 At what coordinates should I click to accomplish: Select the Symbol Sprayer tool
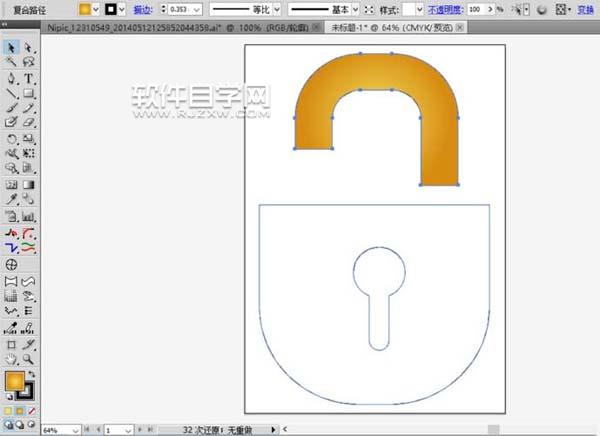(11, 217)
